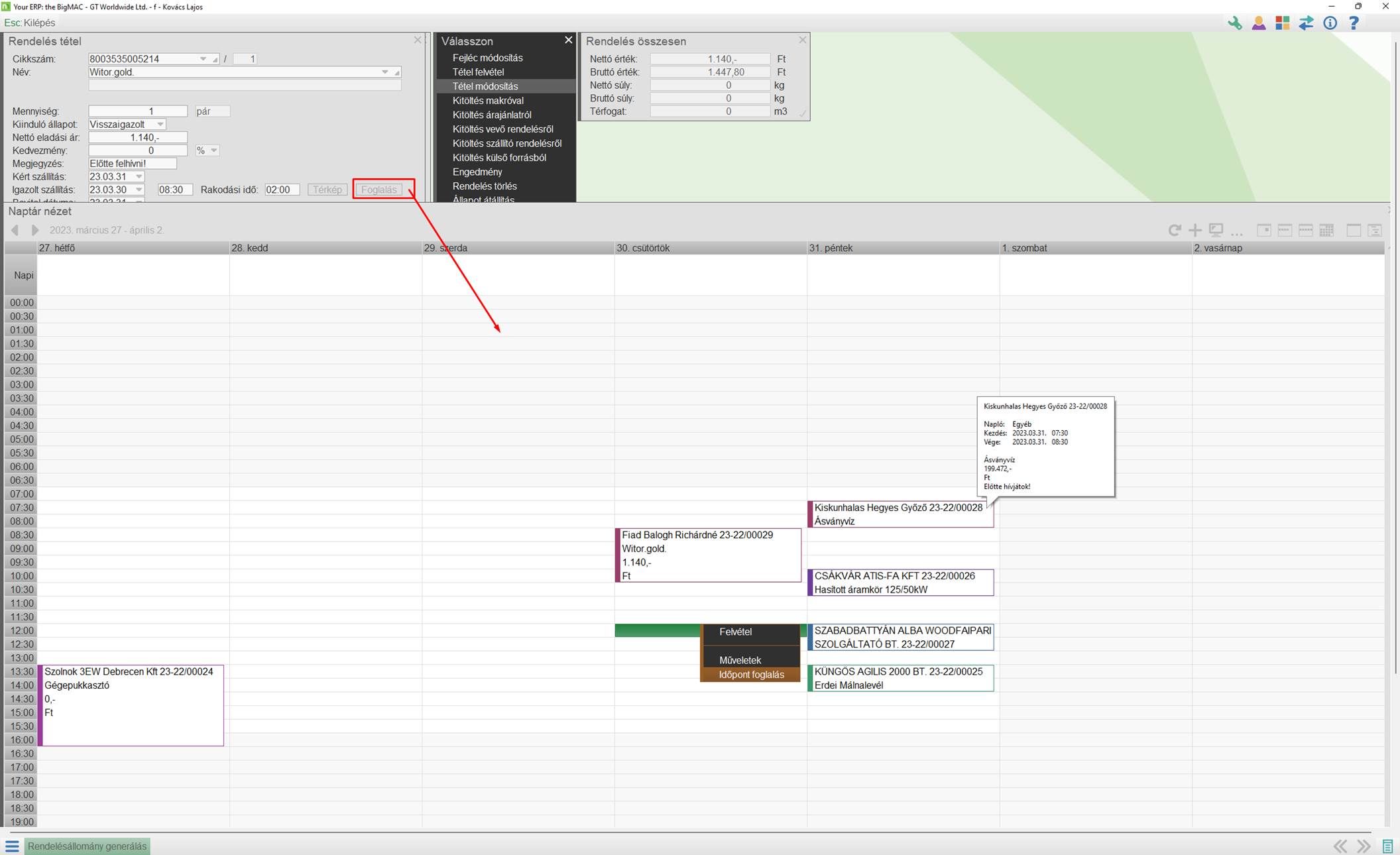
Task: Refresh the calendar view
Action: [x=1174, y=230]
